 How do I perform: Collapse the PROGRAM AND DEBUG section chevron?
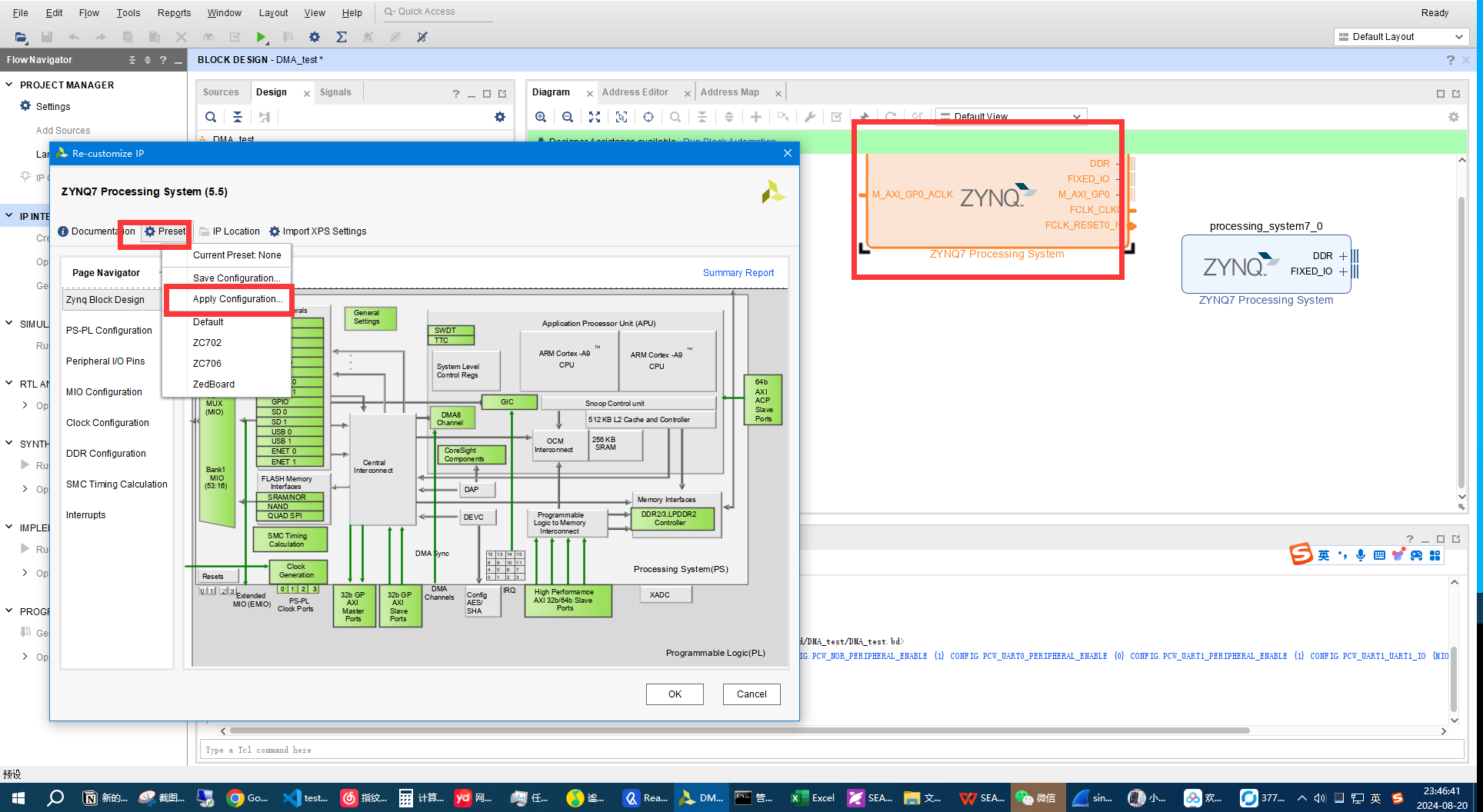9,611
